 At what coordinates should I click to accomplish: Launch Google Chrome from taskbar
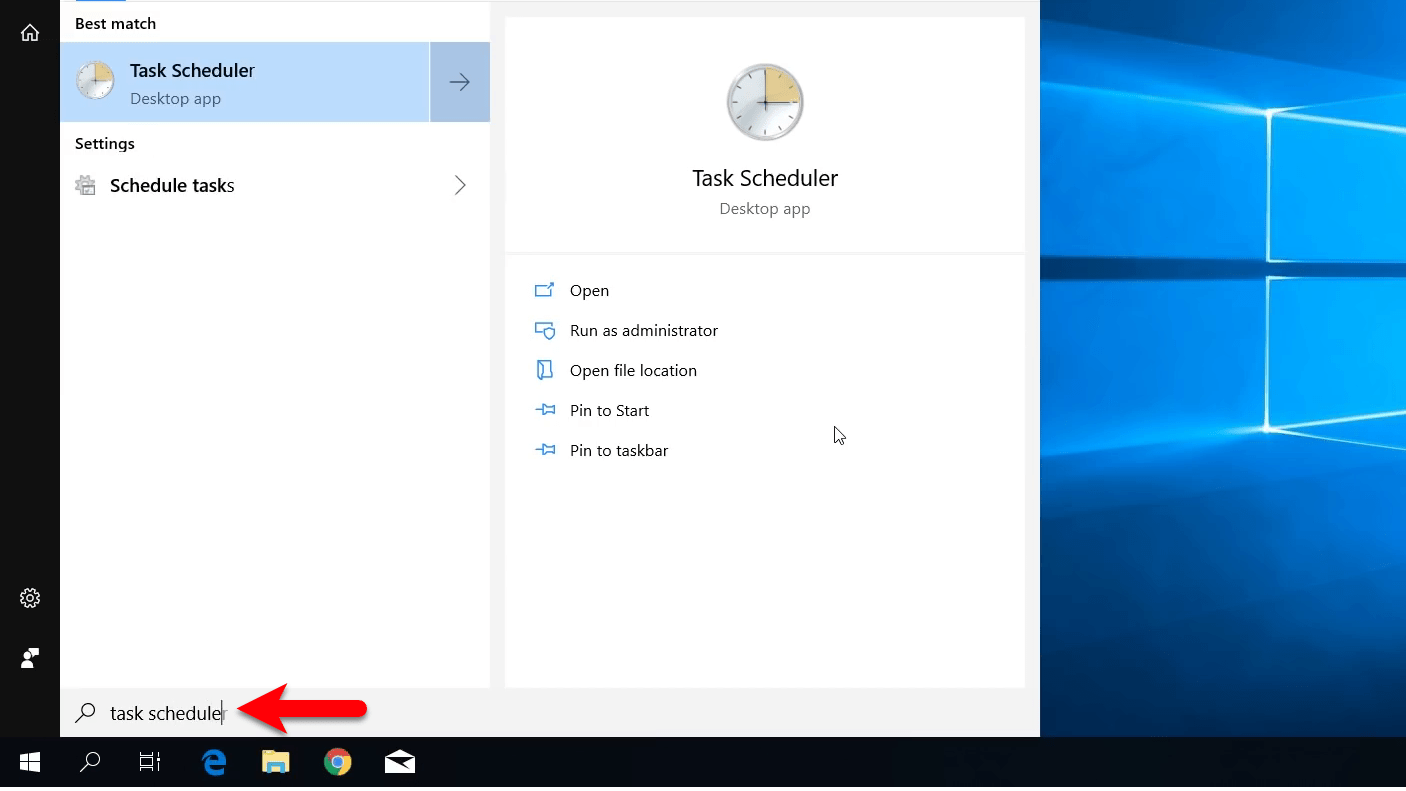338,763
